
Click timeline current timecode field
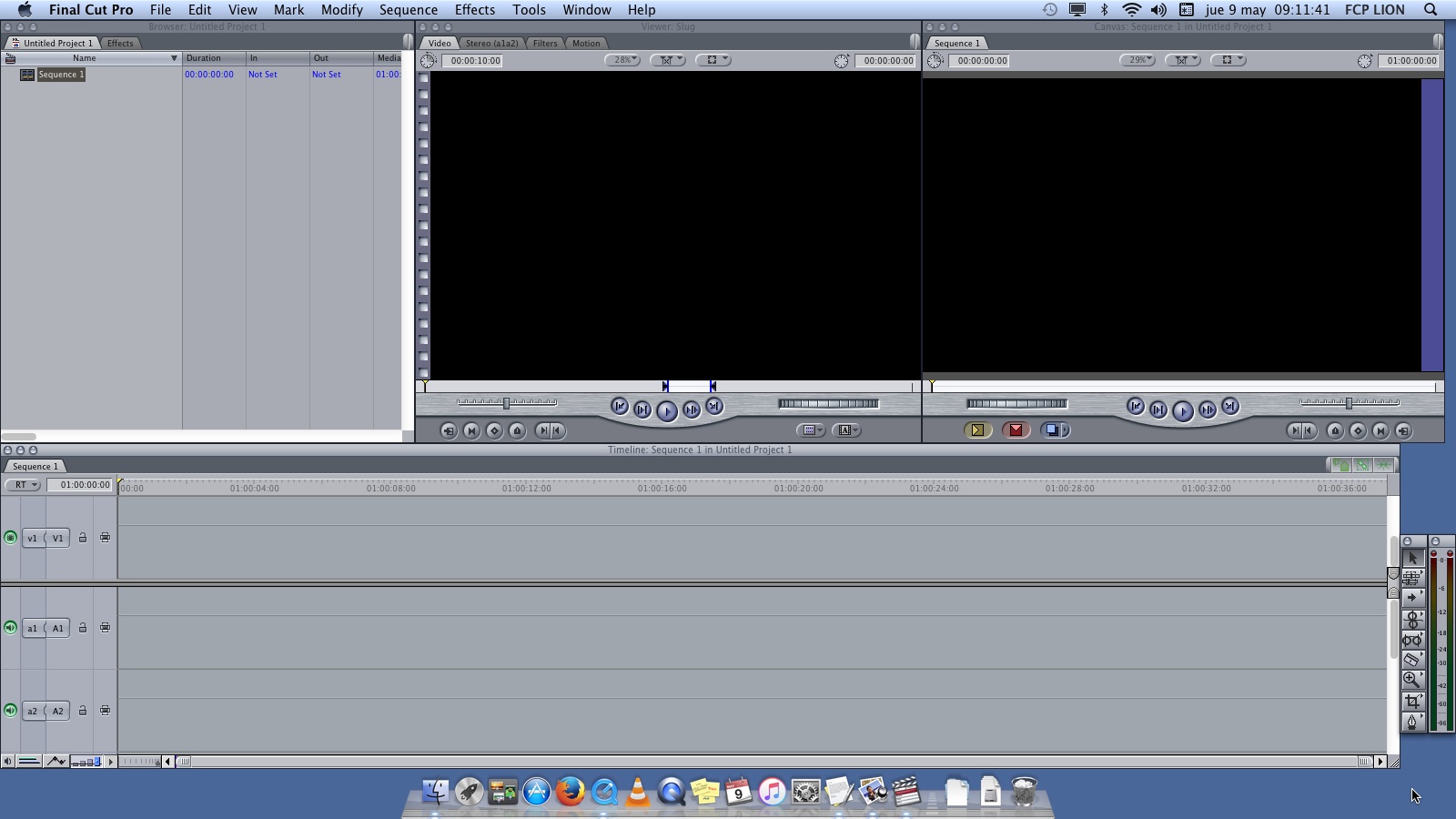pos(80,485)
